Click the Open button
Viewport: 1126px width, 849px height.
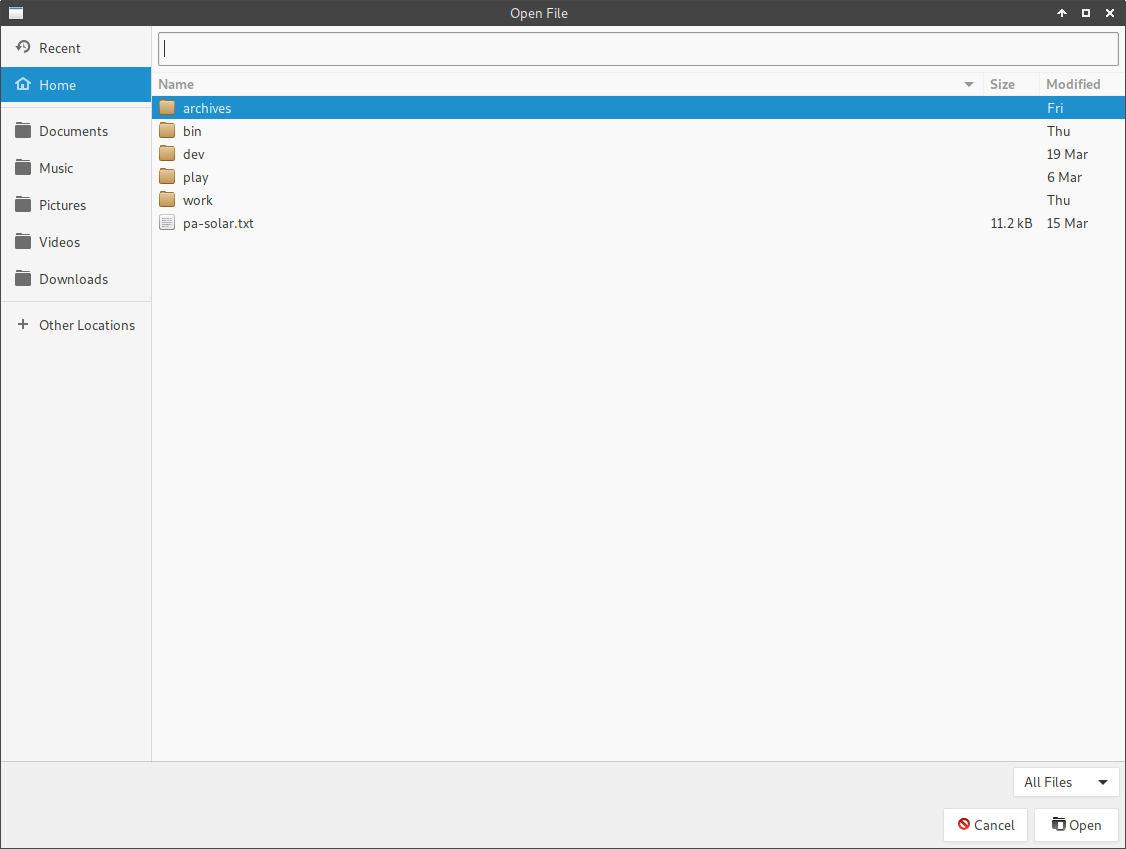tap(1076, 825)
